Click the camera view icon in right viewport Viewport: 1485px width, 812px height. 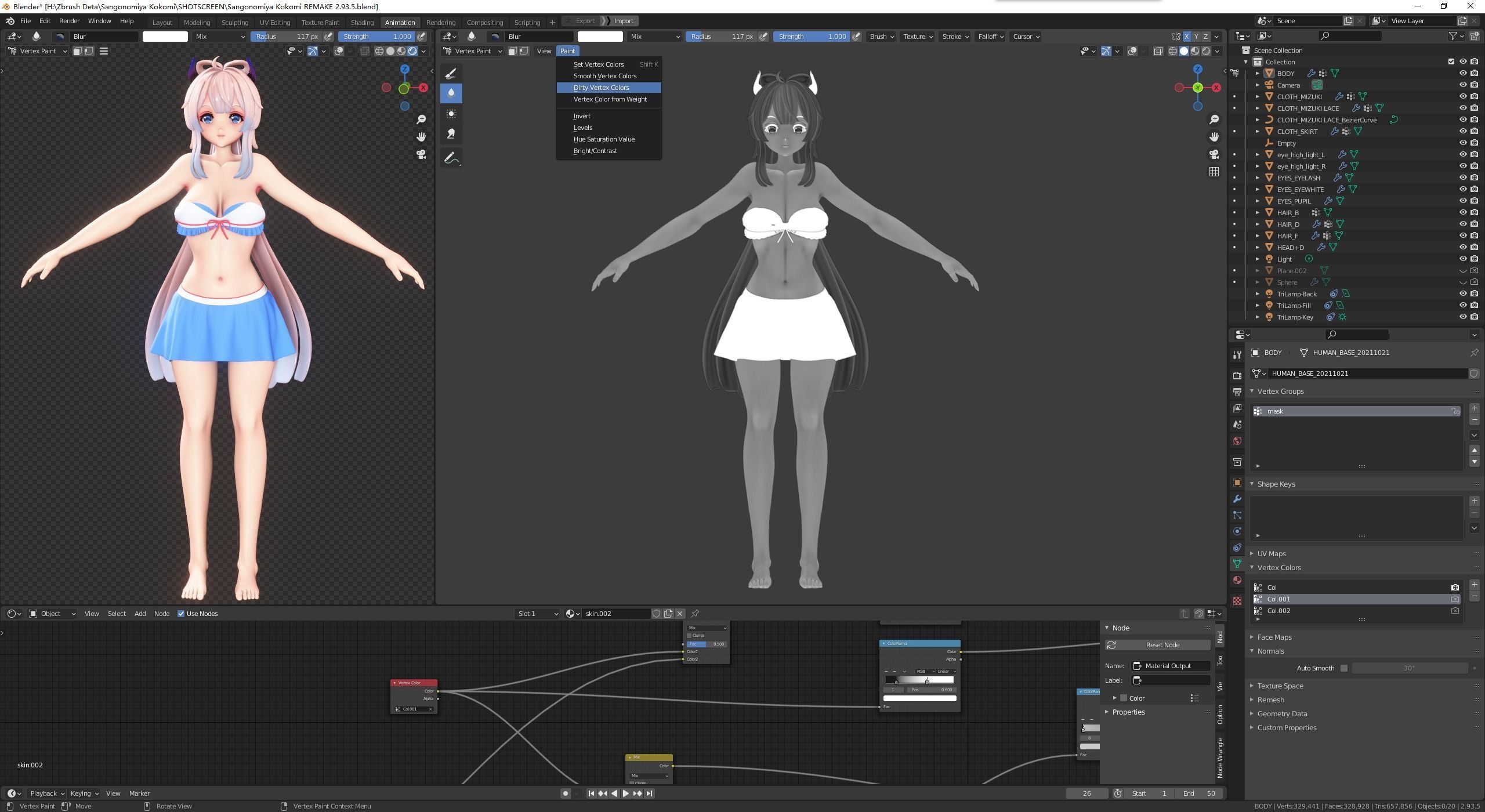pos(1214,154)
